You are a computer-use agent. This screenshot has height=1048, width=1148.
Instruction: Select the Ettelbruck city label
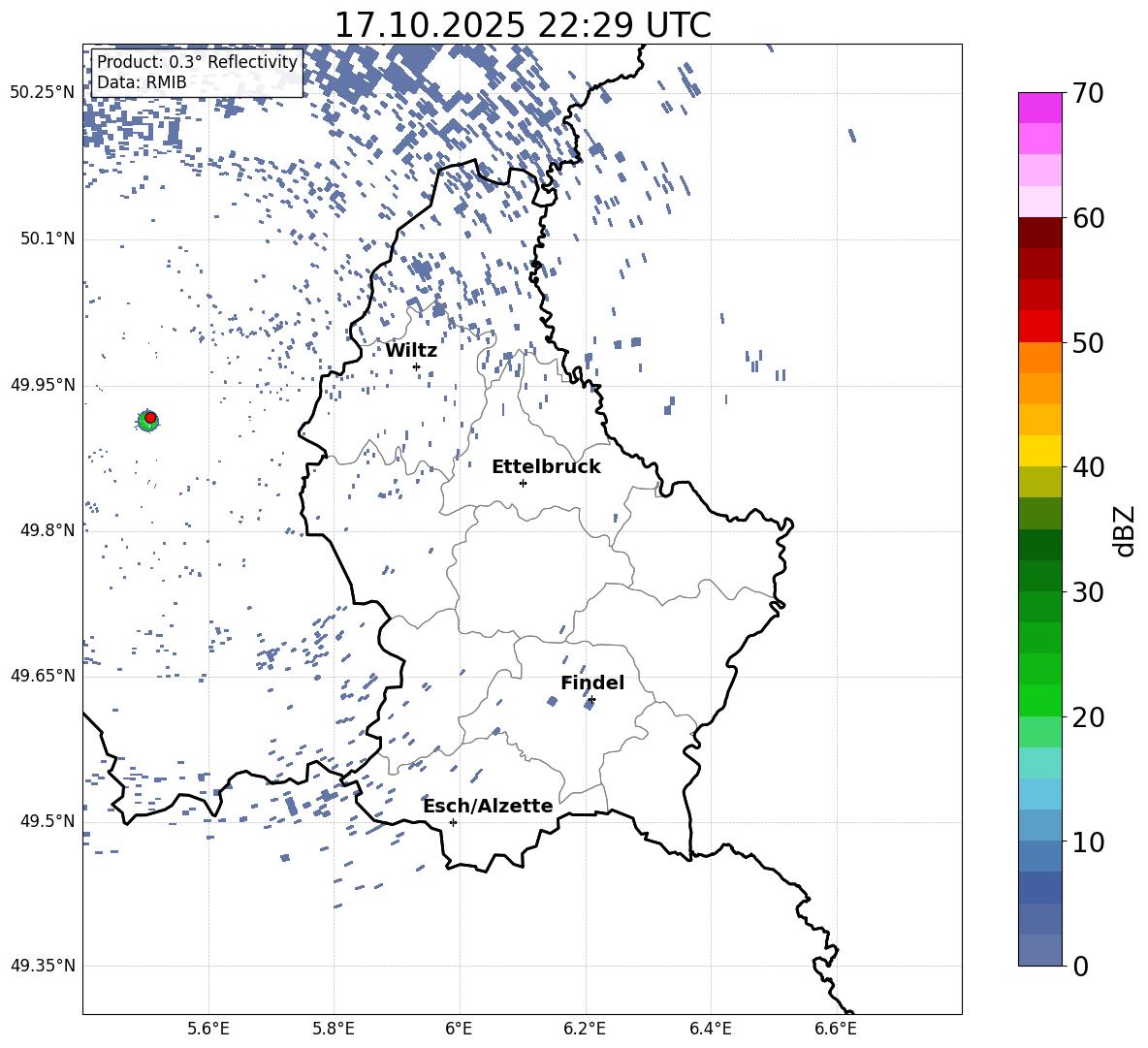(x=546, y=466)
